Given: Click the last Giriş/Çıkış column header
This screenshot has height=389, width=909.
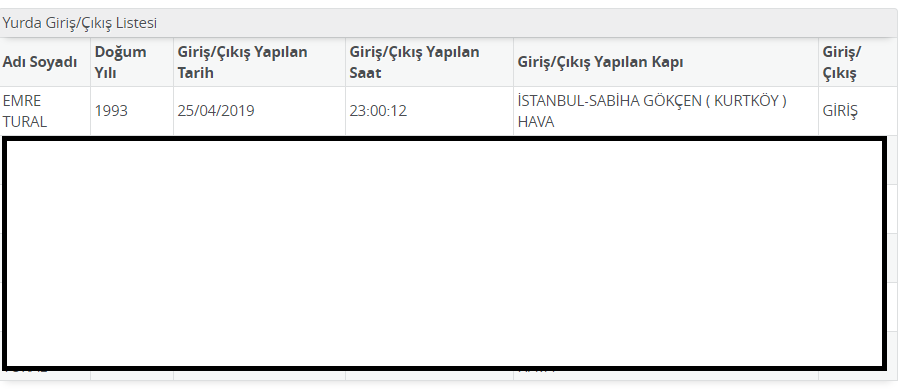Looking at the screenshot, I should (842, 62).
